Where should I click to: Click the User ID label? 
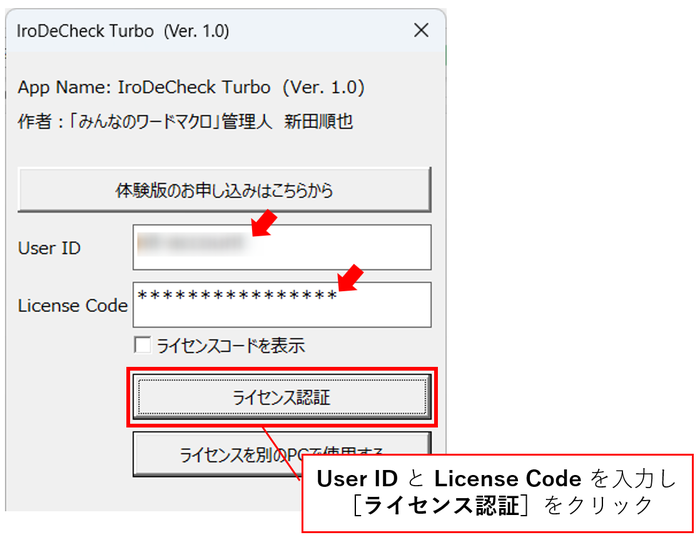pyautogui.click(x=49, y=248)
